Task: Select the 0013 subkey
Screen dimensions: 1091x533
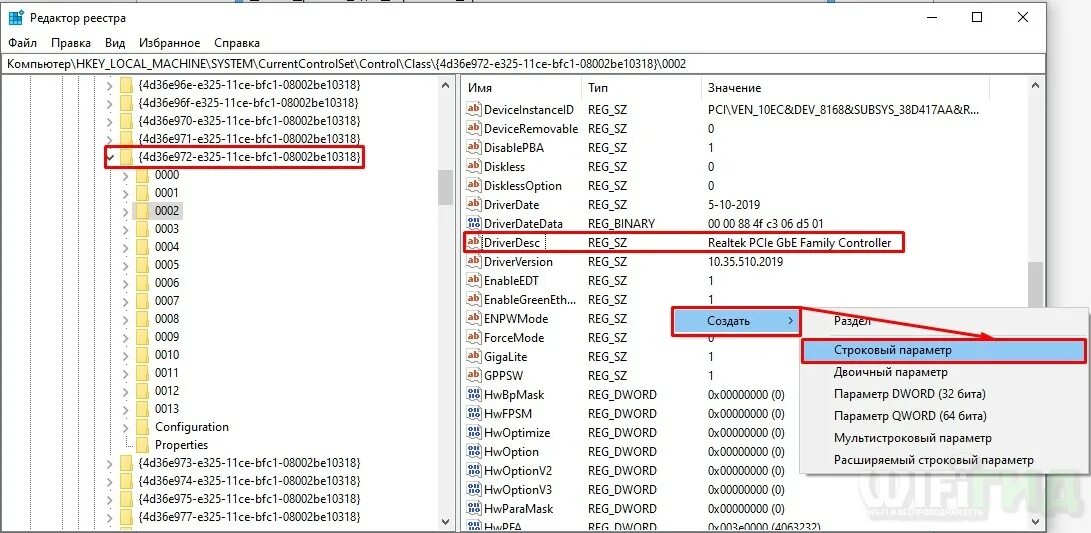Action: click(167, 409)
